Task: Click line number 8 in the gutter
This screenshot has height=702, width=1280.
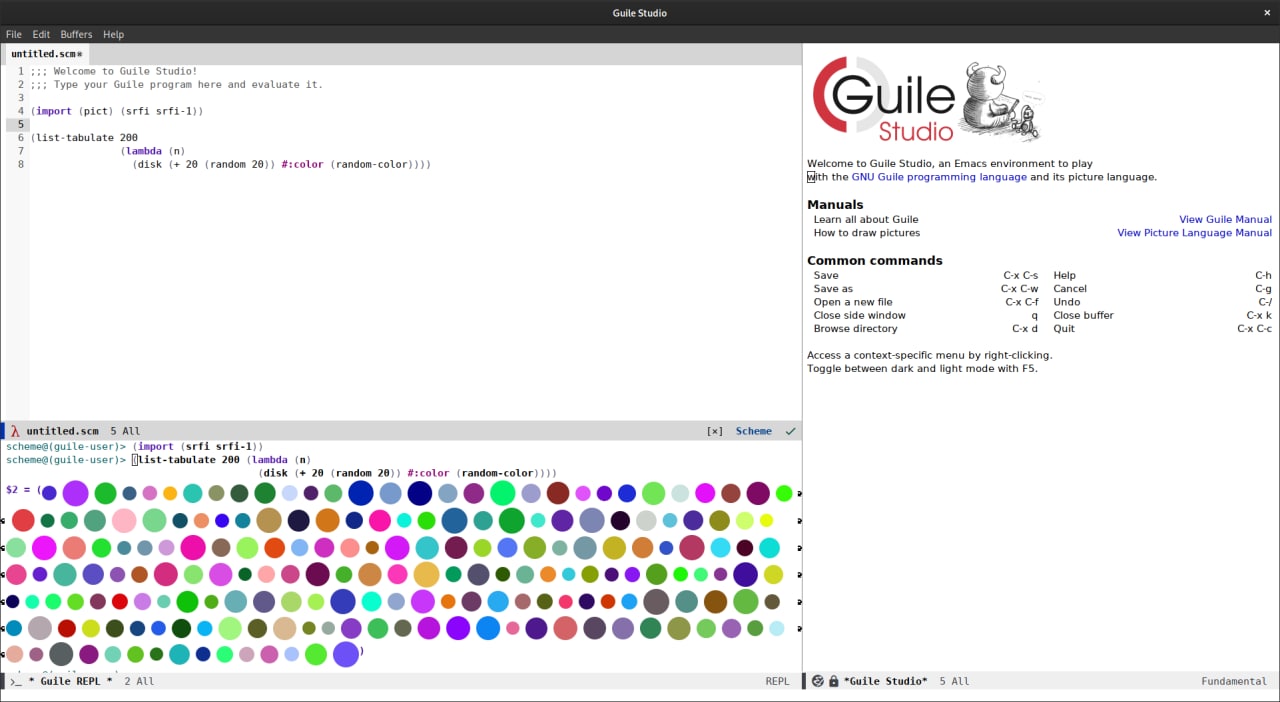Action: [20, 164]
